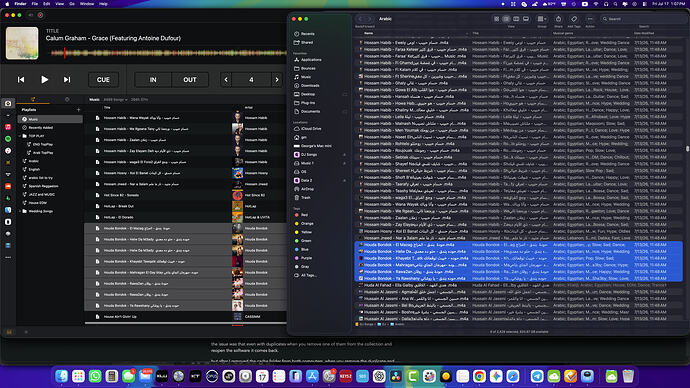Eject the Data 2 volume

click(x=345, y=180)
